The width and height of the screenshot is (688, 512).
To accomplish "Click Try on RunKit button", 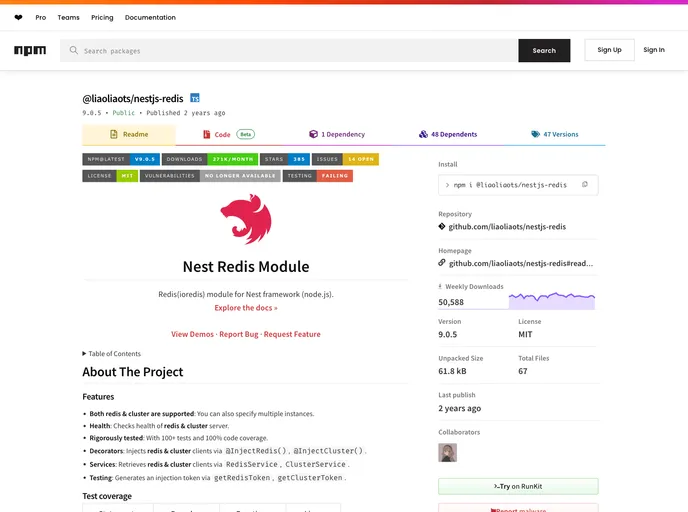I will pos(518,486).
